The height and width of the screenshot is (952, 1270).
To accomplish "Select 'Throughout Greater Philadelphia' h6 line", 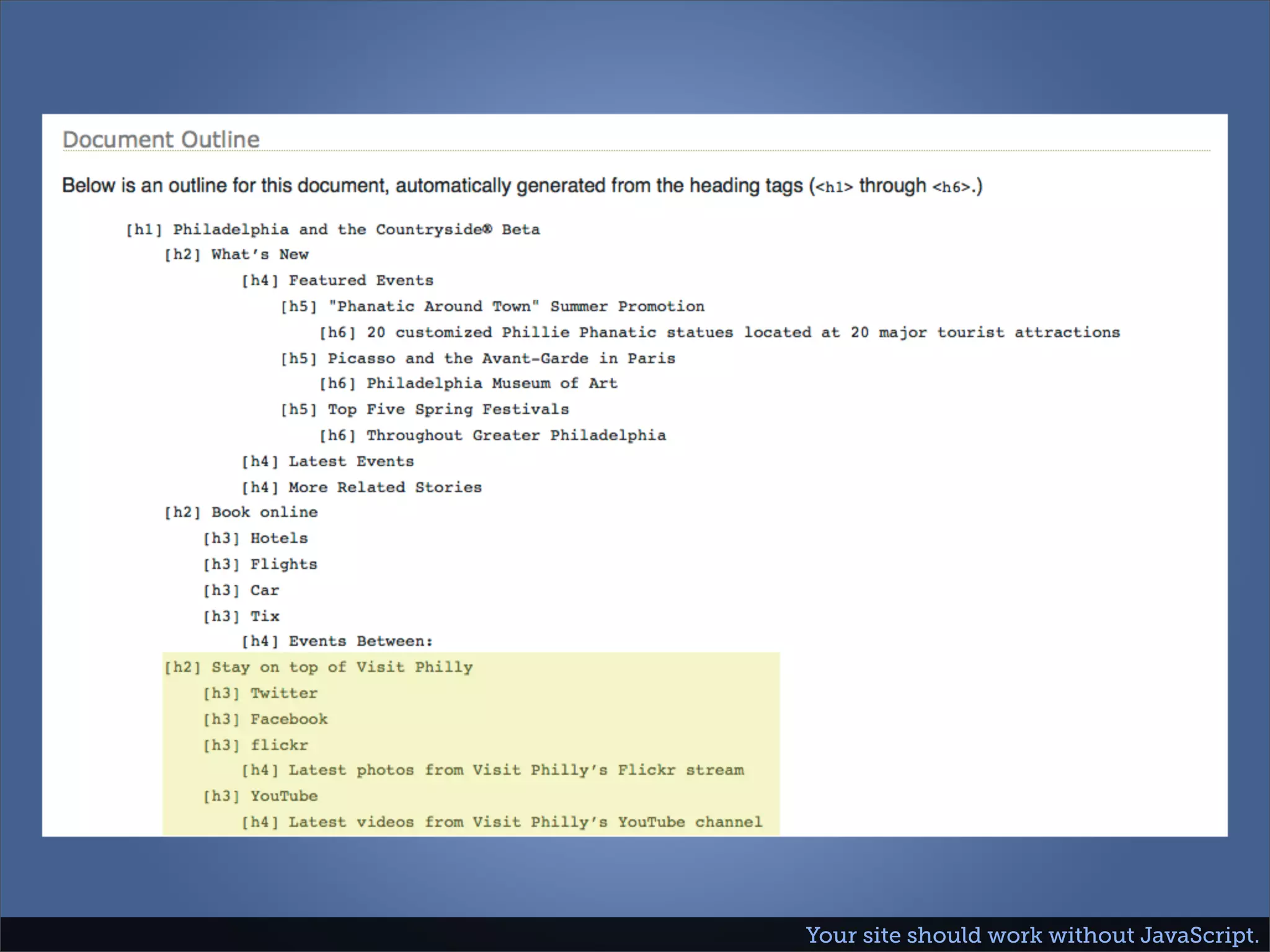I will [492, 435].
